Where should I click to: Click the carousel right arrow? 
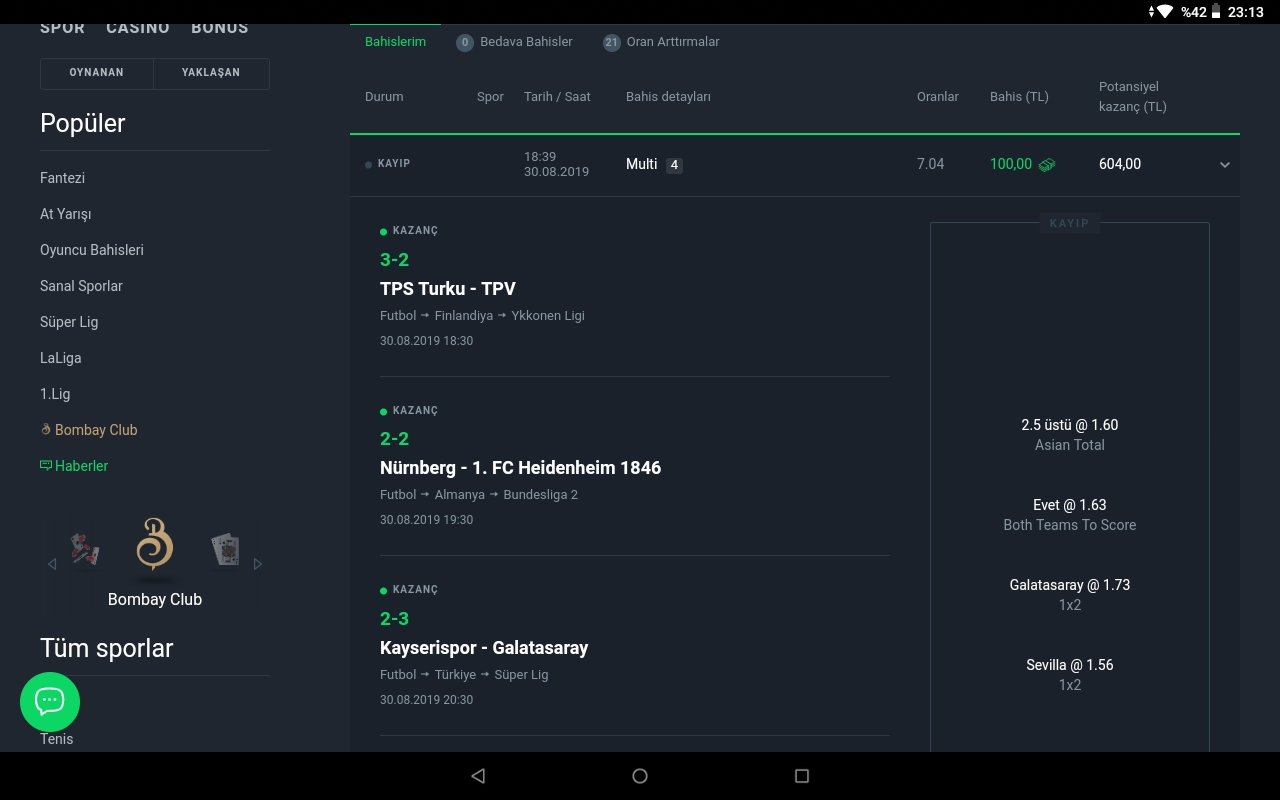pos(258,564)
